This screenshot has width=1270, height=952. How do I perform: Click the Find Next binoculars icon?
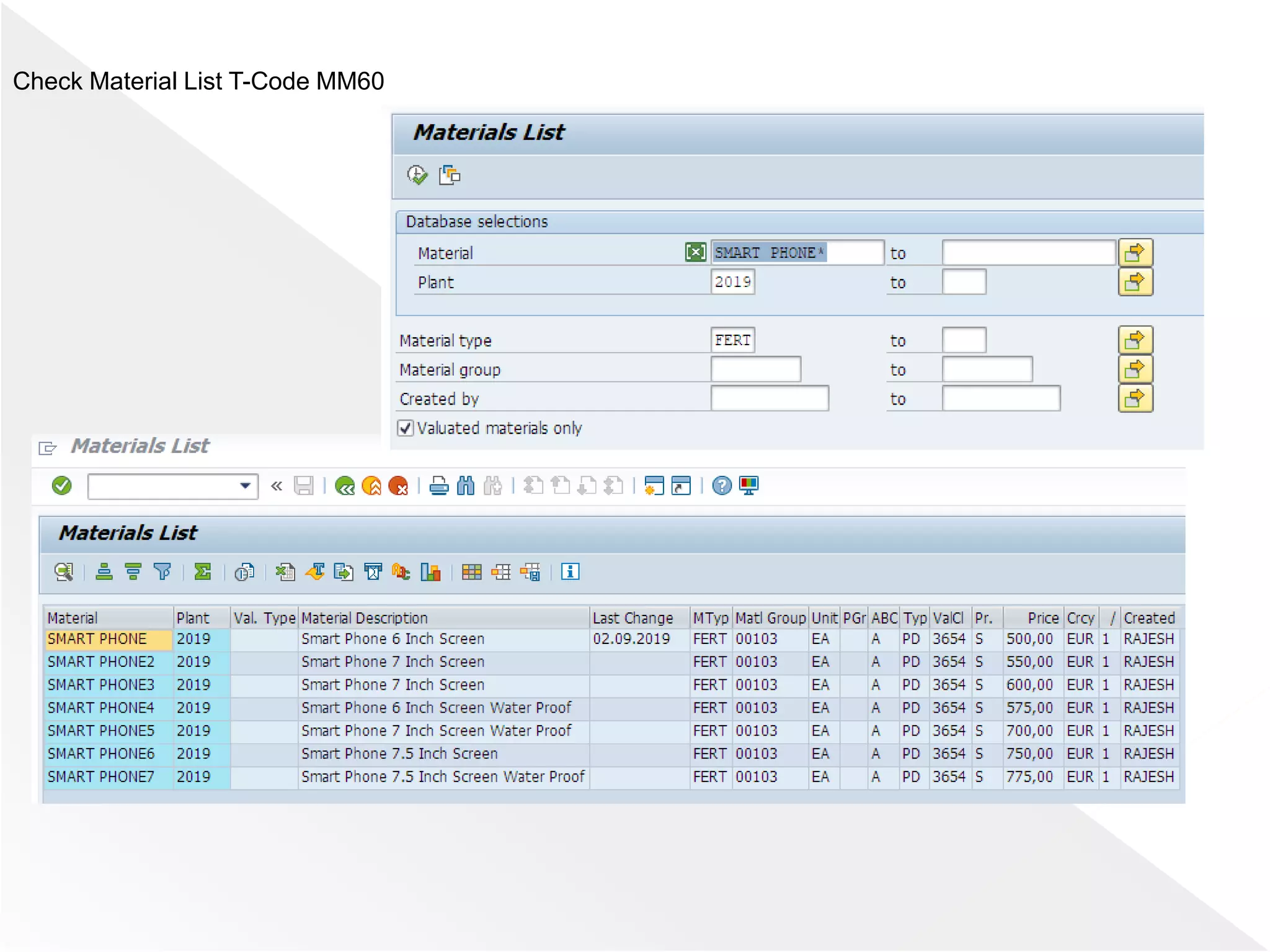coord(493,486)
